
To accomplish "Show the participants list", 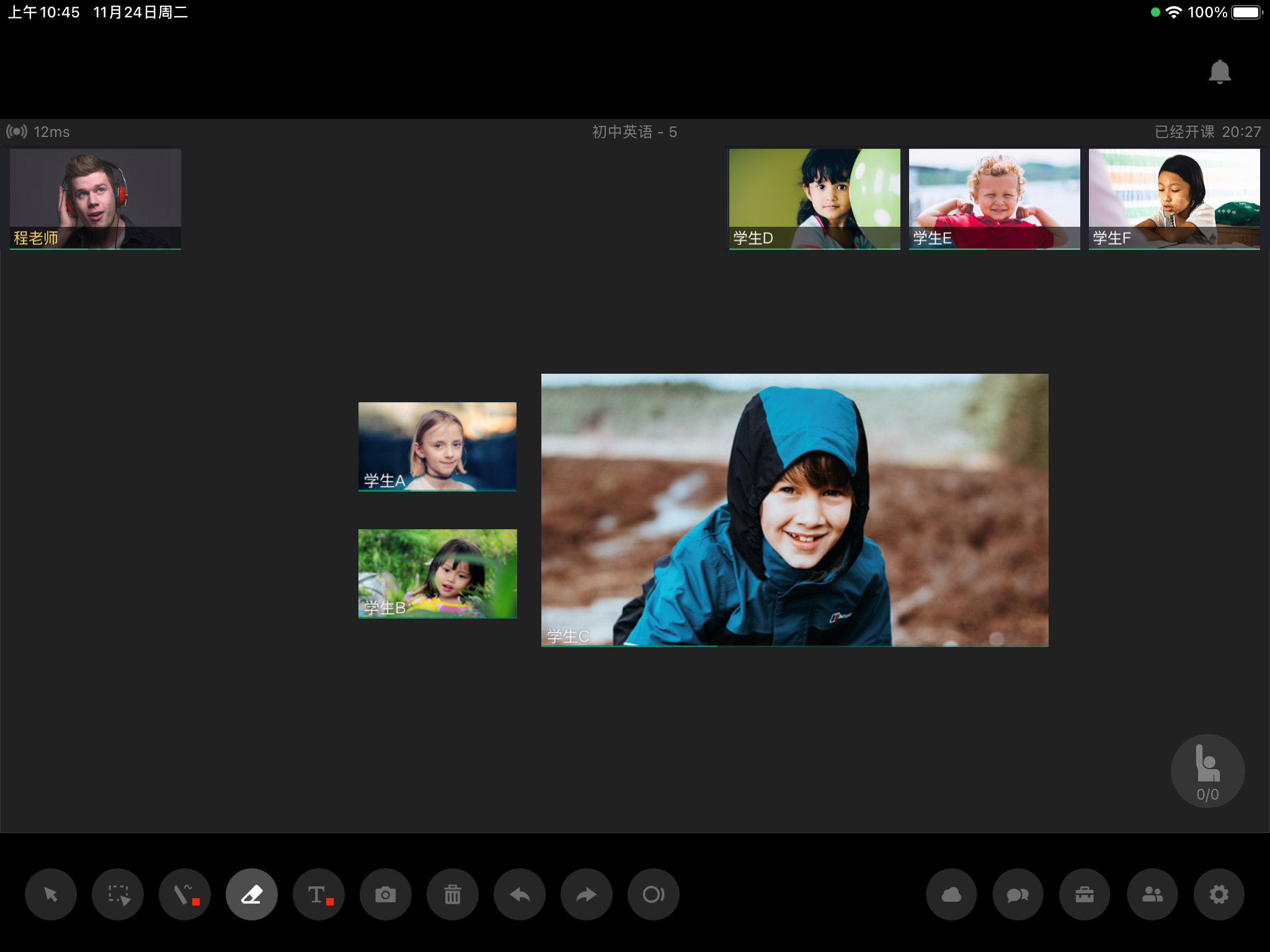I will 1152,894.
